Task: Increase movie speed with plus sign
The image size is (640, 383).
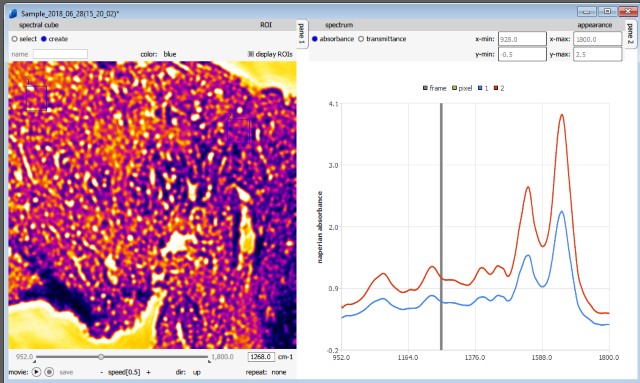Action: (149, 372)
